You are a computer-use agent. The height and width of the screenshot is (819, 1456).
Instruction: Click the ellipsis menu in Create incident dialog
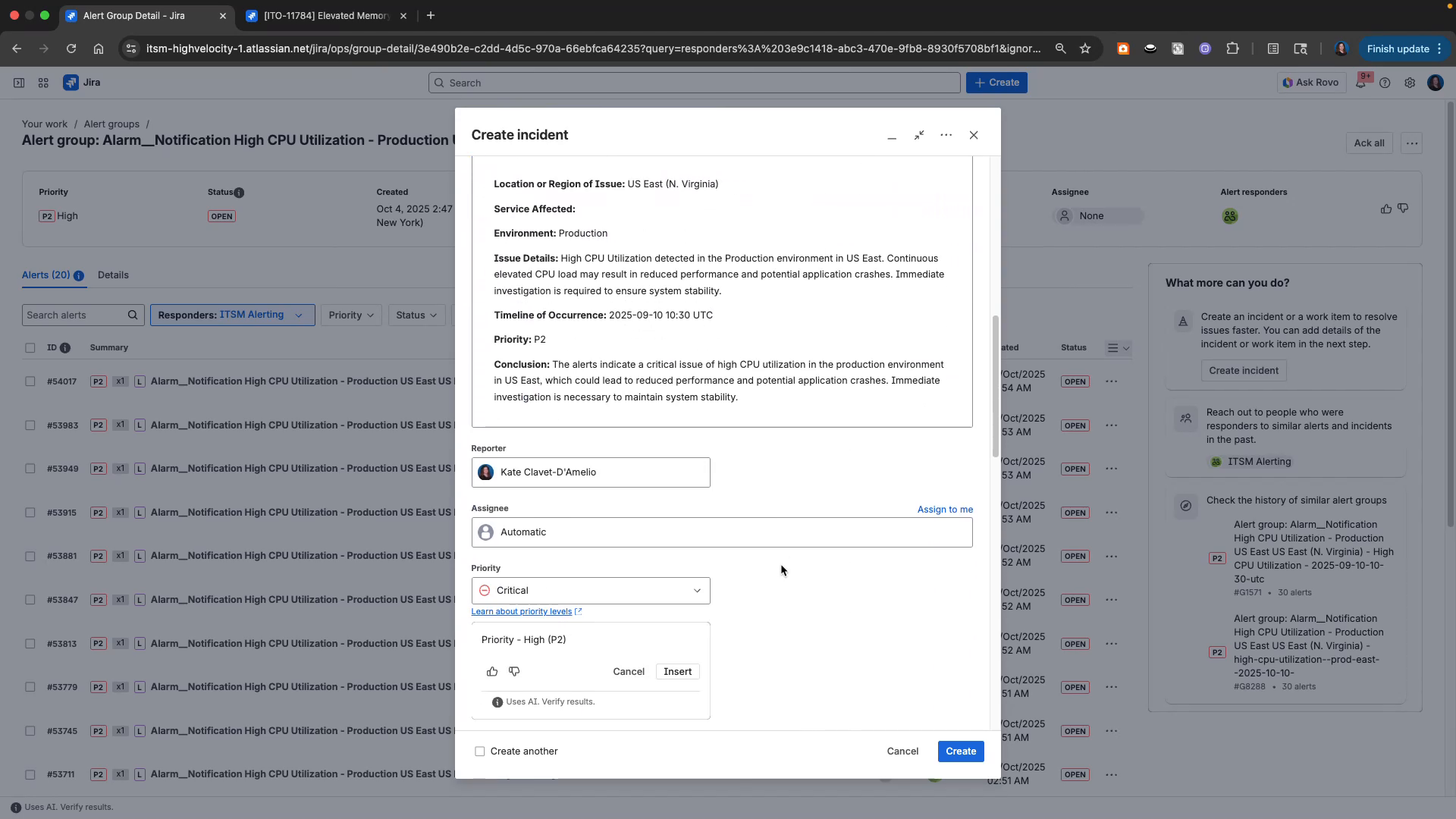[x=946, y=135]
